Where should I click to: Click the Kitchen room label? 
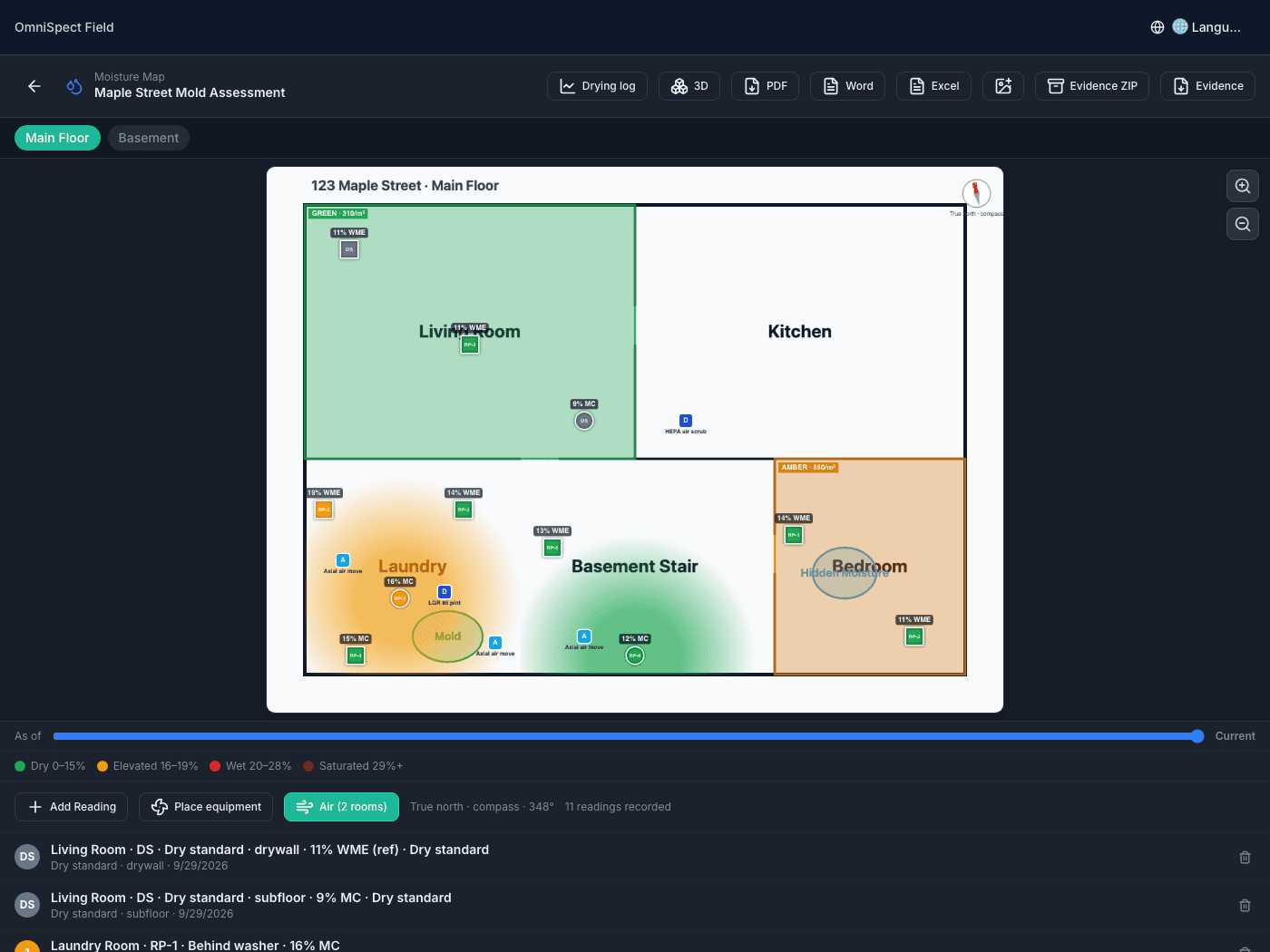(800, 332)
